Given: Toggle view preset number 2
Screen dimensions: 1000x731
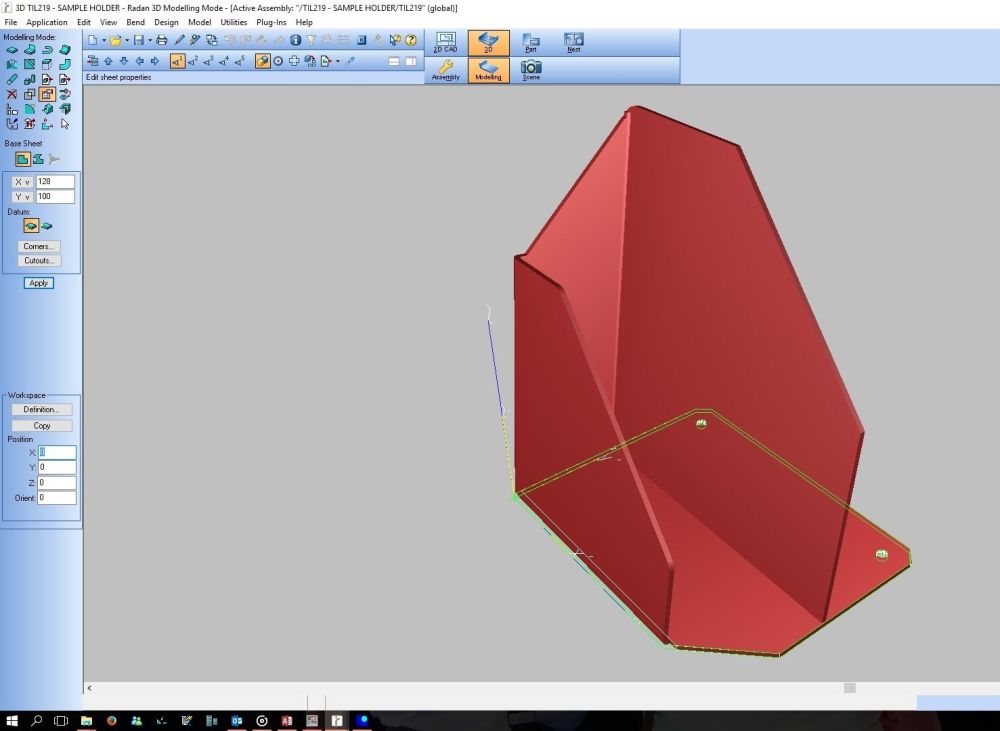Looking at the screenshot, I should (193, 61).
